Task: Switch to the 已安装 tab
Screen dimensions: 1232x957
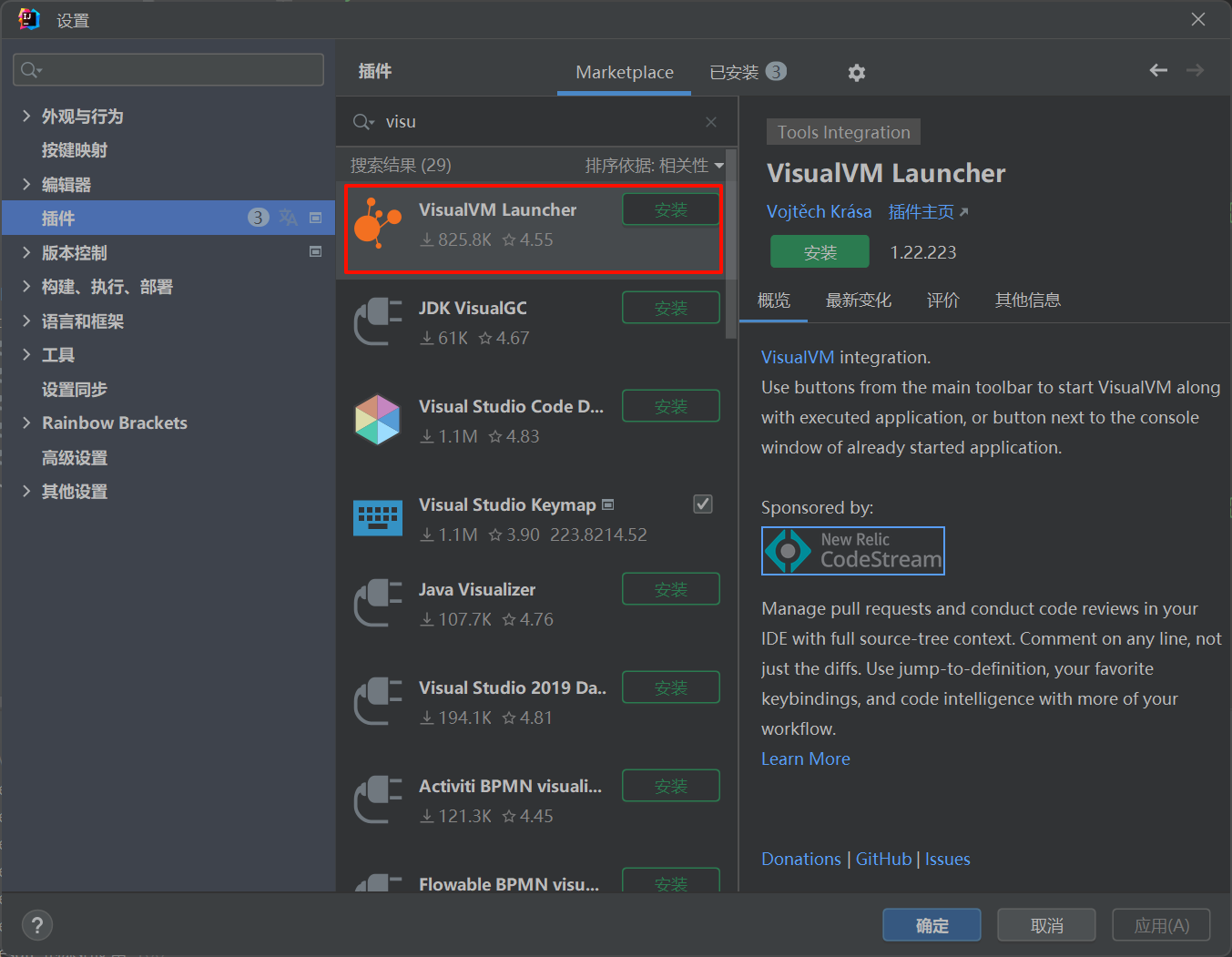Action: point(748,72)
